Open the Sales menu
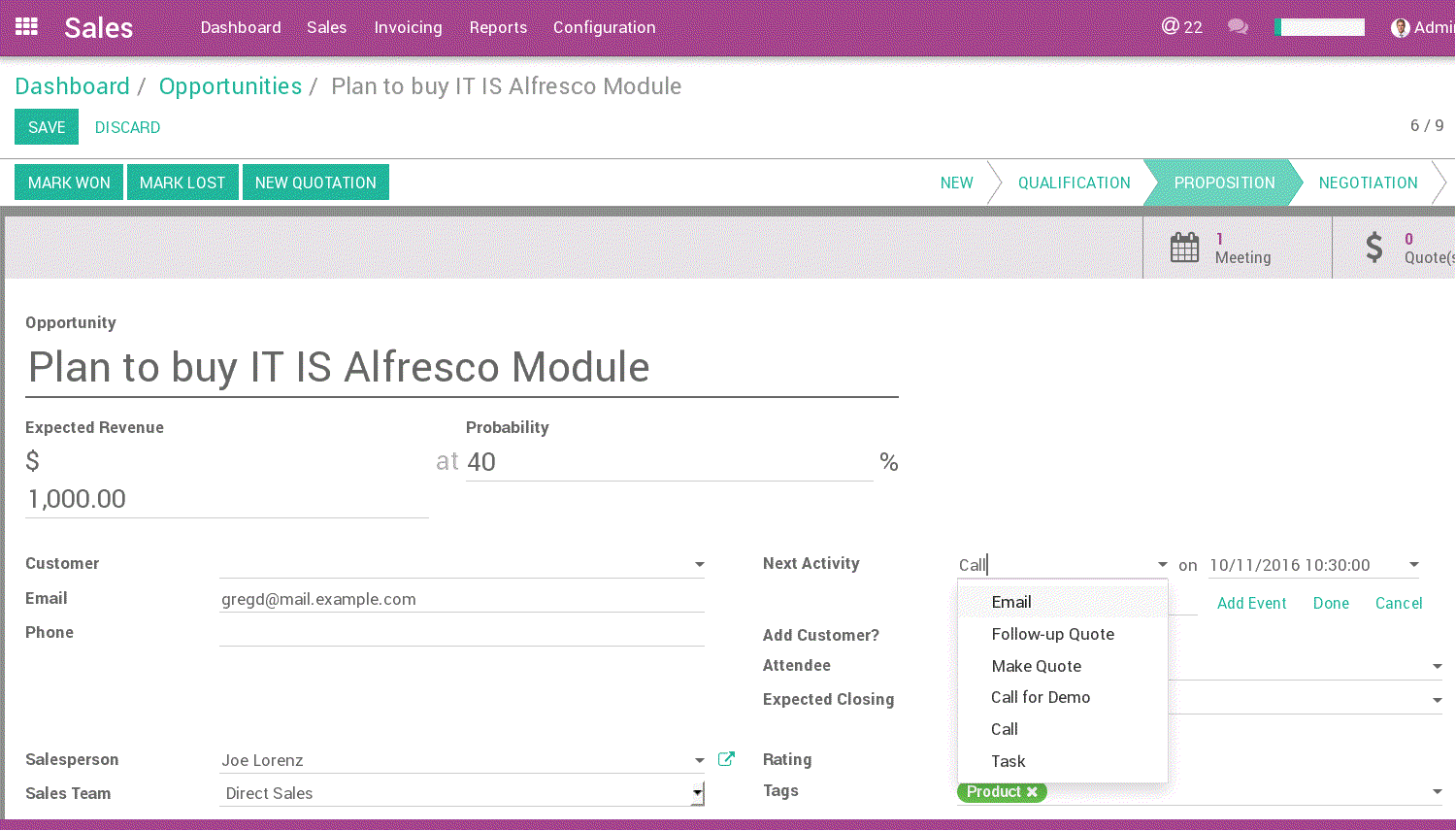The height and width of the screenshot is (831, 1456). pos(326,27)
